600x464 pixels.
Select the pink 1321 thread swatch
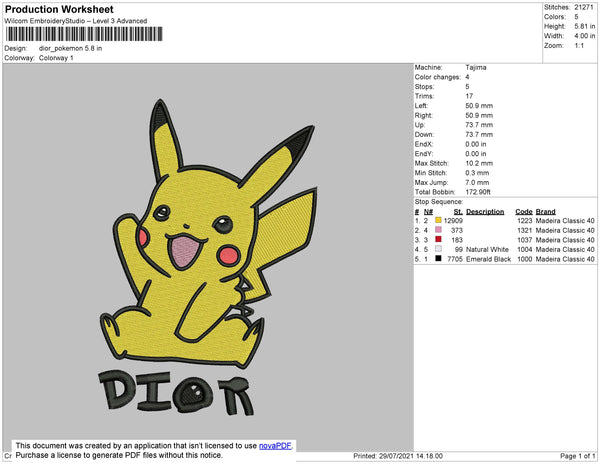click(x=438, y=230)
